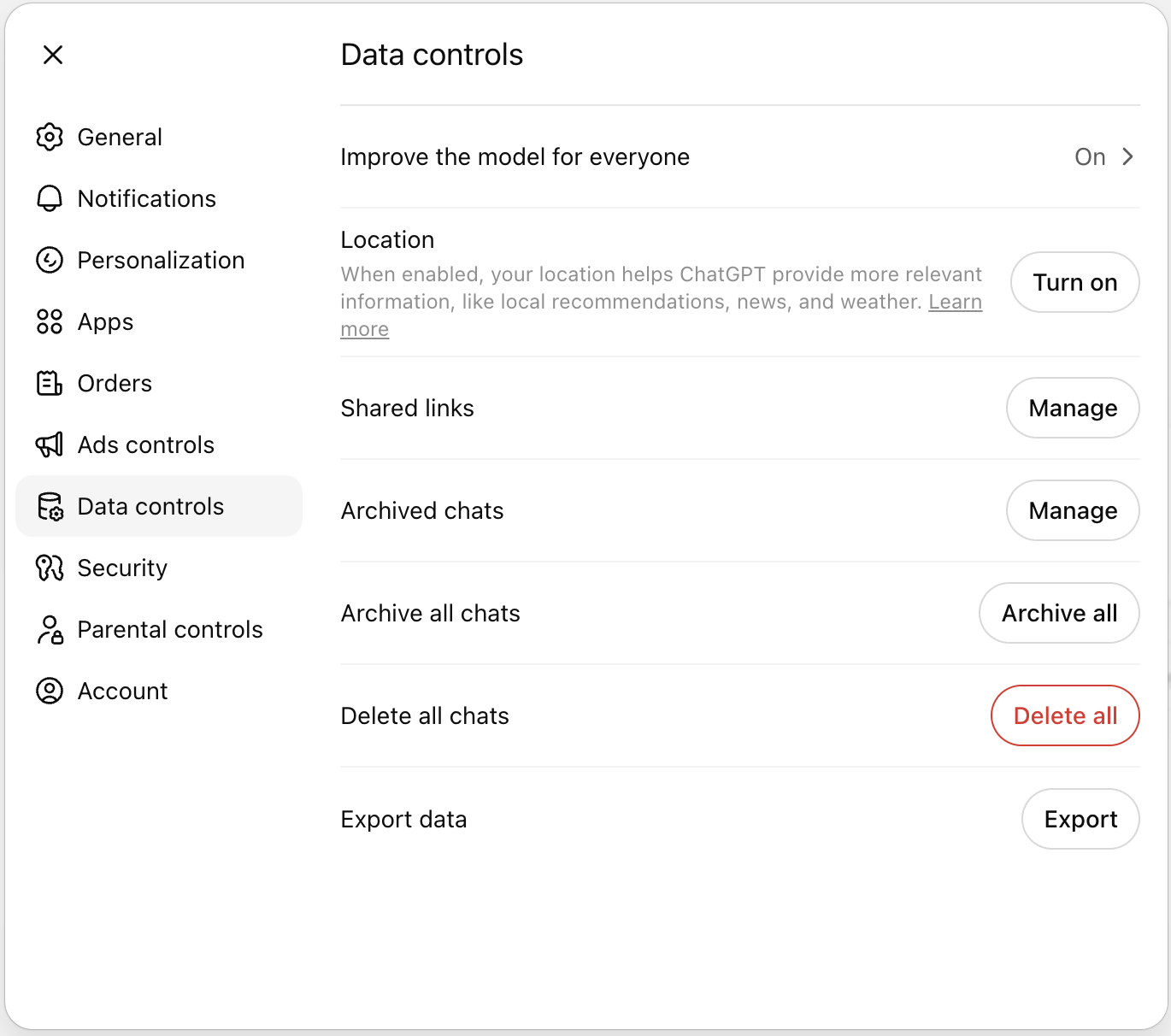Open Manage for Shared links
Image resolution: width=1171 pixels, height=1036 pixels.
tap(1073, 408)
